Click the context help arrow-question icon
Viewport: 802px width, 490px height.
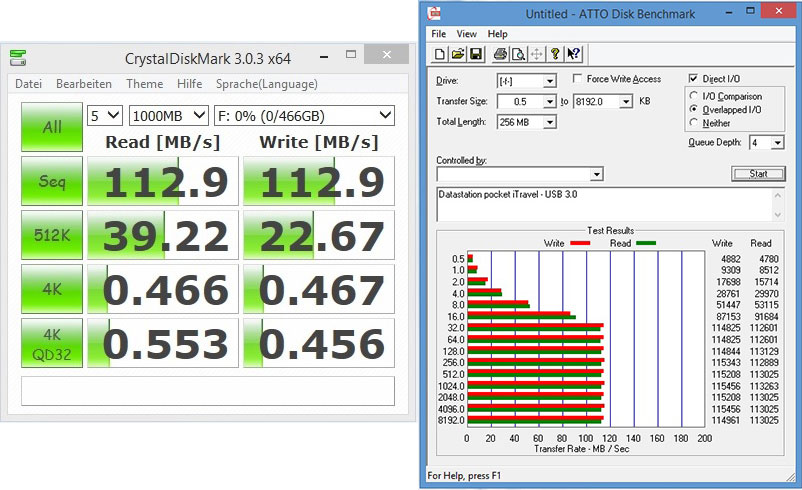[573, 54]
